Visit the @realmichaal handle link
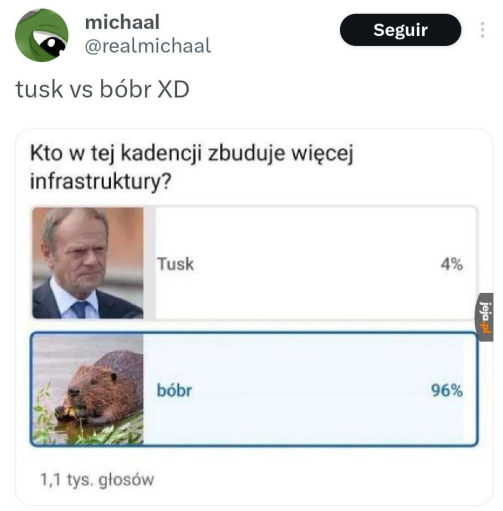The width and height of the screenshot is (503, 511). (x=148, y=46)
